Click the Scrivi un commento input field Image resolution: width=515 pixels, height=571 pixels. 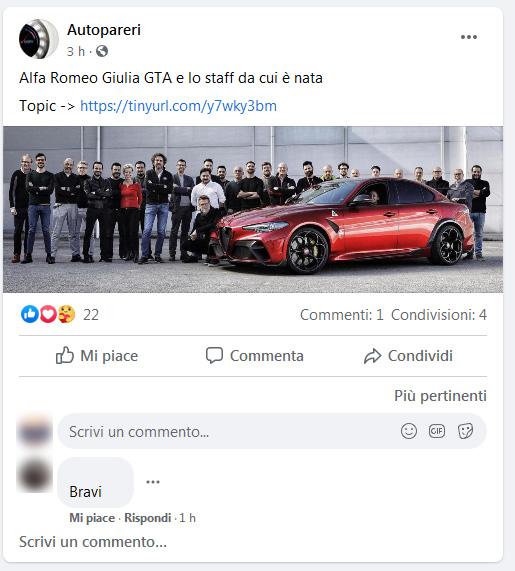pyautogui.click(x=272, y=431)
